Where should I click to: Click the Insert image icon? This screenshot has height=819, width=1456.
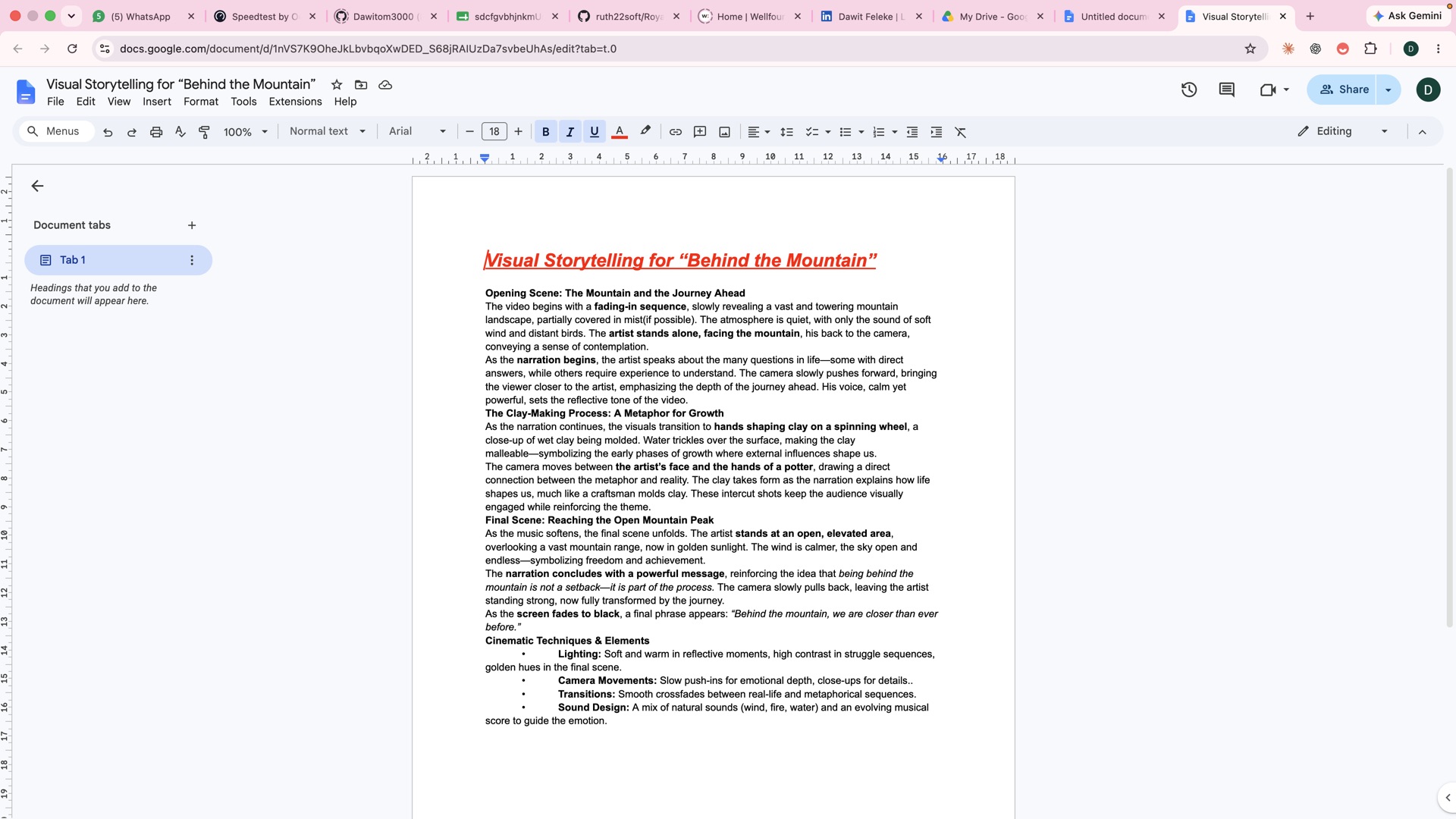725,132
